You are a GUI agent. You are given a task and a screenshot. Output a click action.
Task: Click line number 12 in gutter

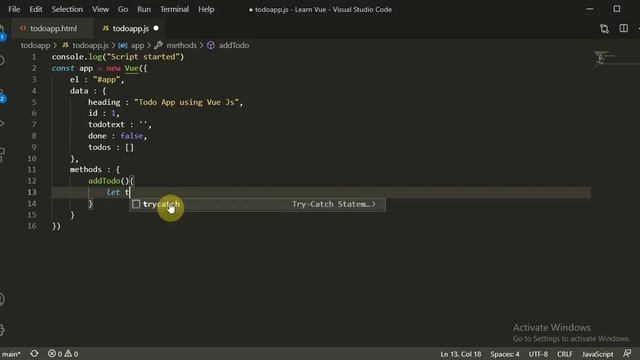(x=32, y=181)
